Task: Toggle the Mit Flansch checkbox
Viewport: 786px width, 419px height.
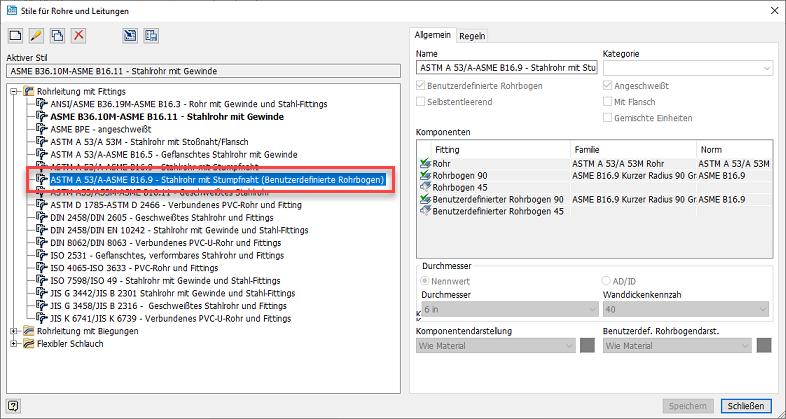Action: click(x=608, y=102)
